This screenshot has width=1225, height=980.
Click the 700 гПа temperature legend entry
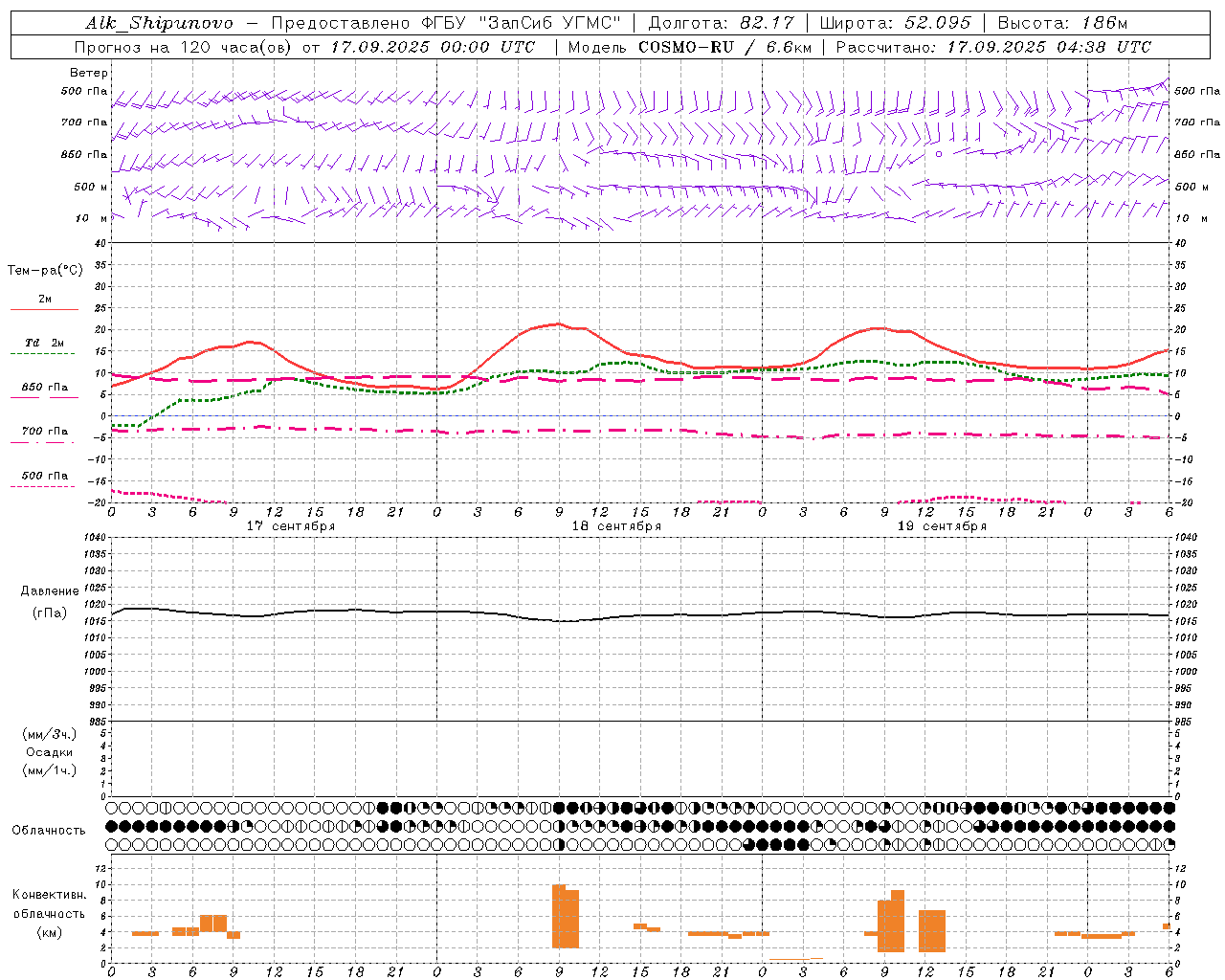pyautogui.click(x=45, y=432)
